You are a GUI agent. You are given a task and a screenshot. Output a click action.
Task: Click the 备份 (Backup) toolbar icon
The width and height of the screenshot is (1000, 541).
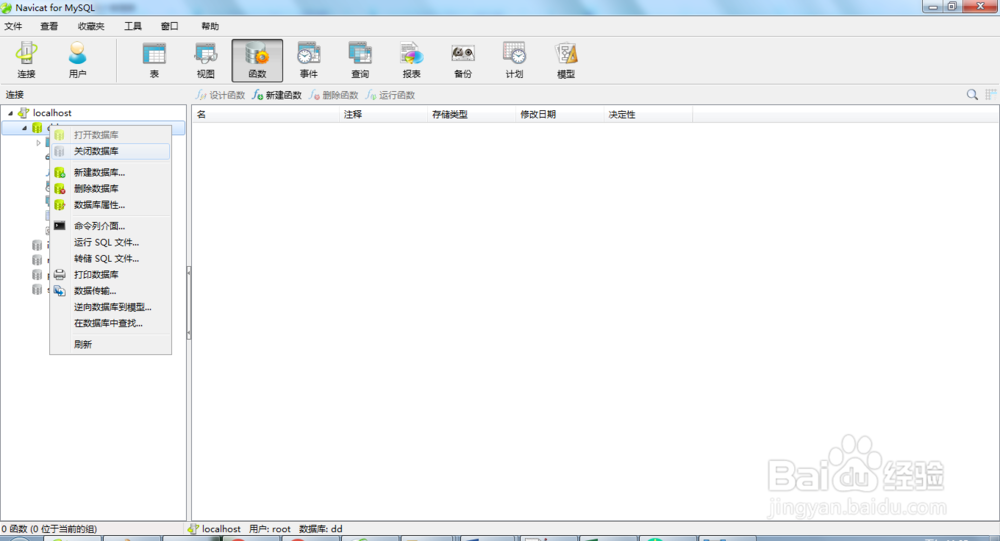463,60
